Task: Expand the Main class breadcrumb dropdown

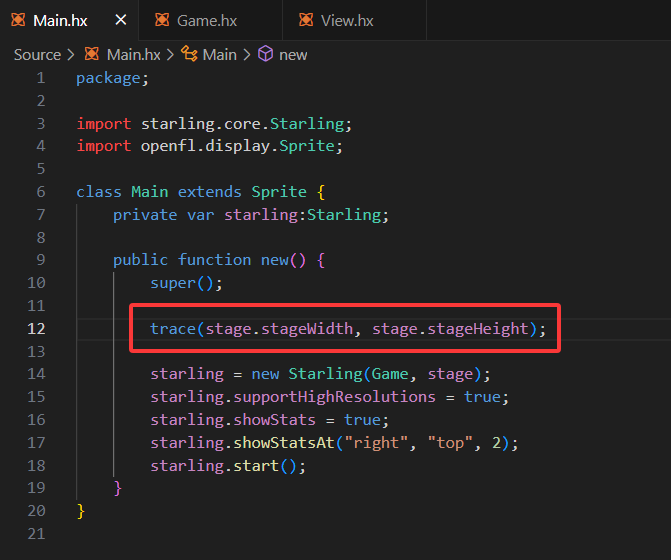Action: [219, 54]
